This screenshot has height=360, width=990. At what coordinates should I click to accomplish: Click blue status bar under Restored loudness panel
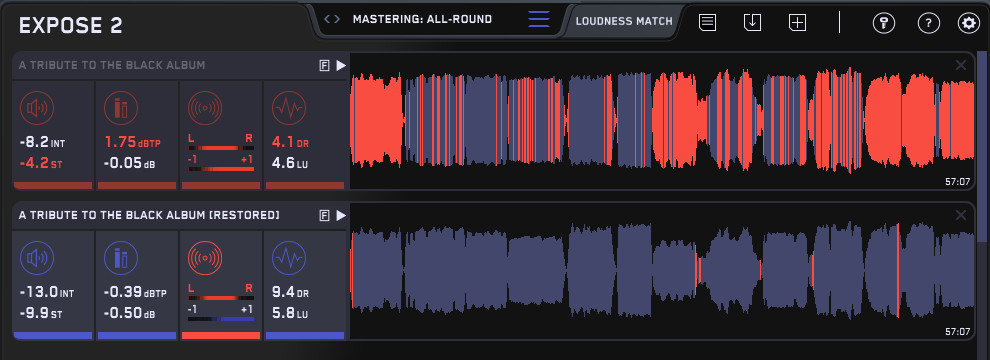[x=53, y=336]
